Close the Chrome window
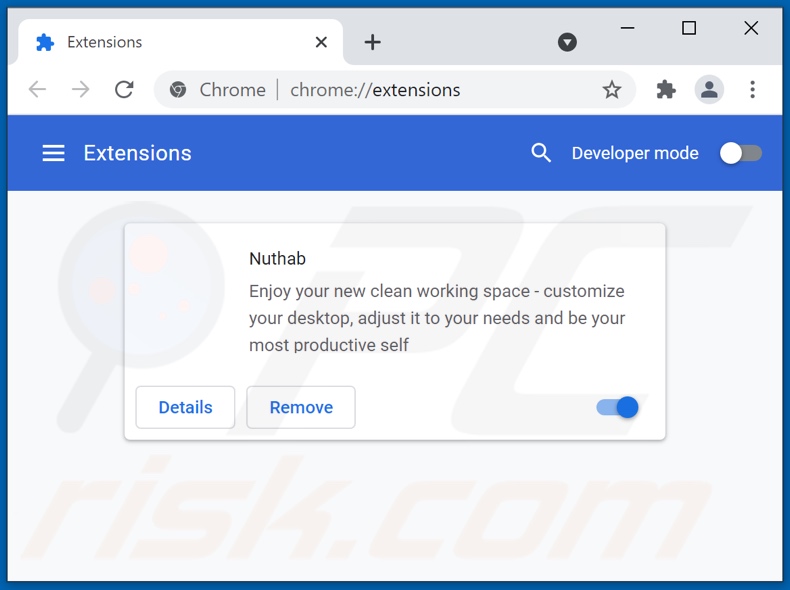Viewport: 790px width, 590px height. click(x=751, y=28)
